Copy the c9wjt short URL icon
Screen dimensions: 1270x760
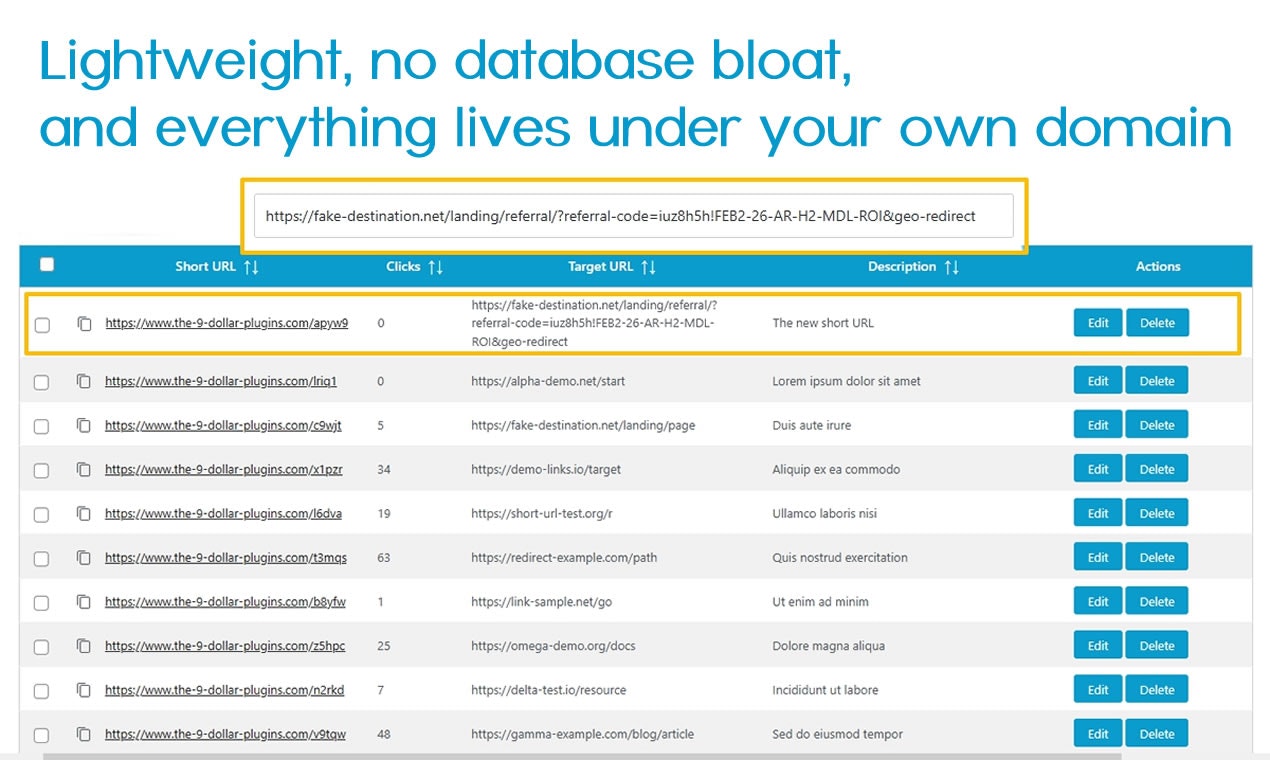coord(84,426)
